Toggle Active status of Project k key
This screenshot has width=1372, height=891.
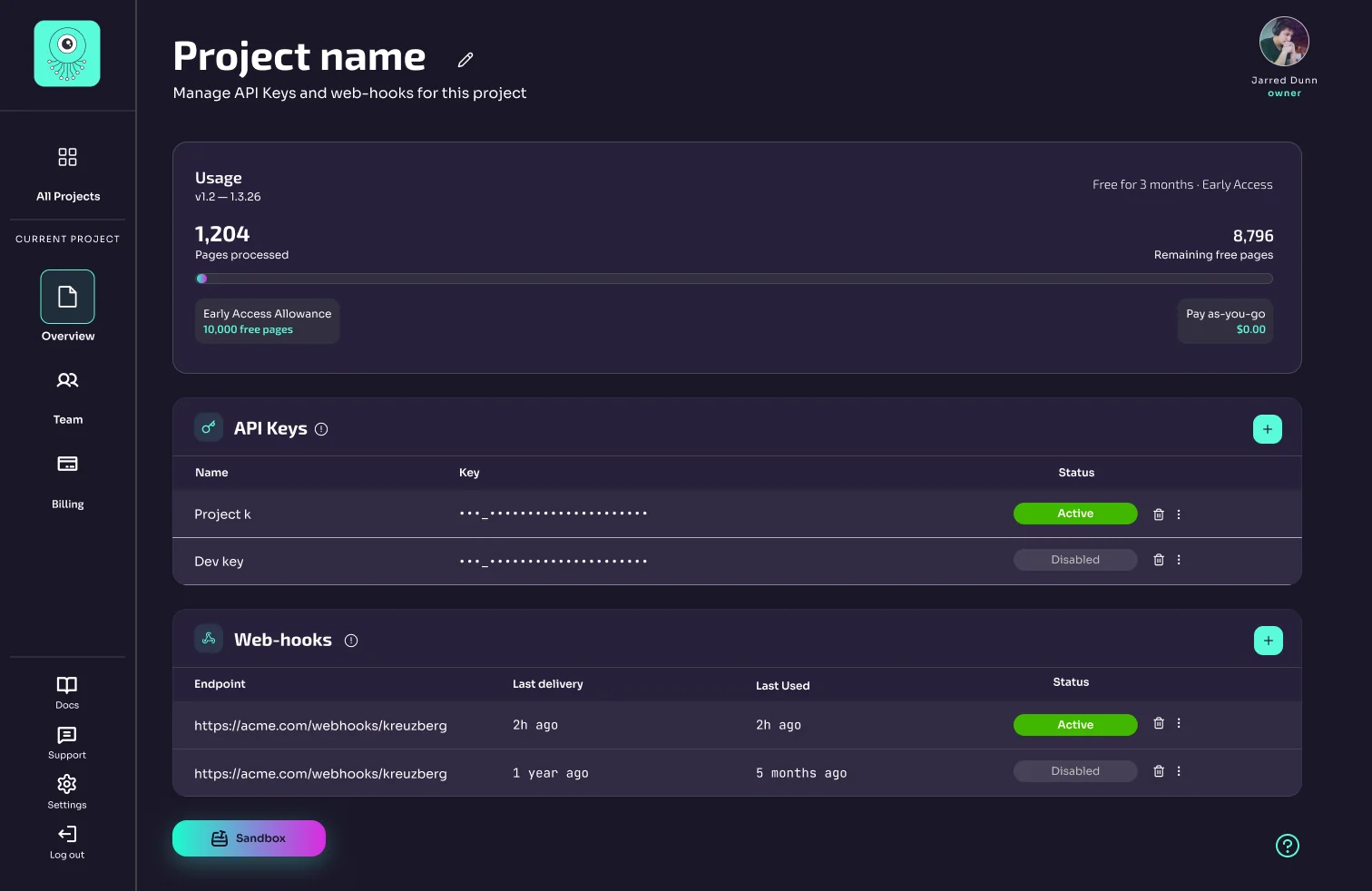pyautogui.click(x=1075, y=514)
